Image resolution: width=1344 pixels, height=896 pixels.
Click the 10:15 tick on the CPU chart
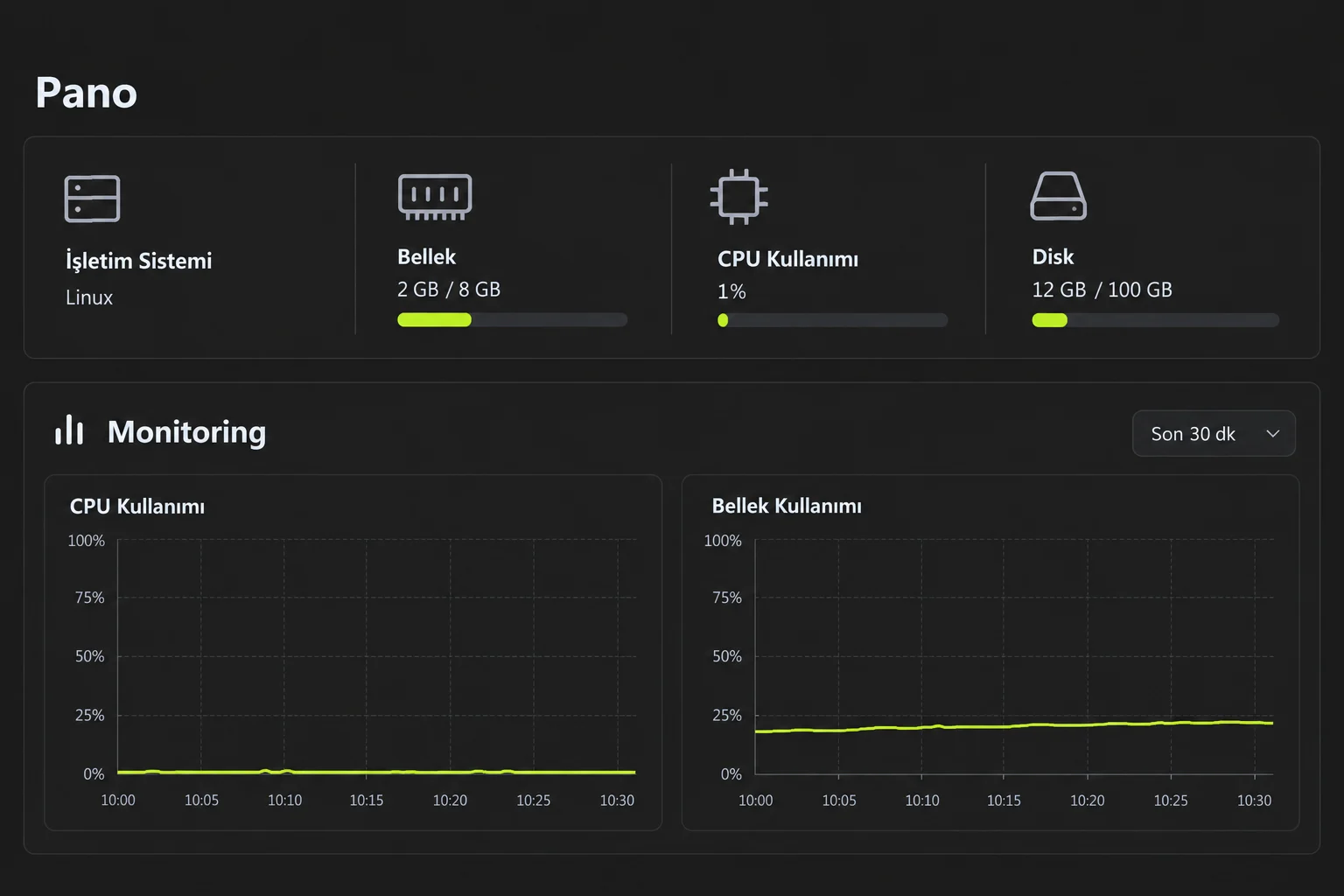coord(367,800)
